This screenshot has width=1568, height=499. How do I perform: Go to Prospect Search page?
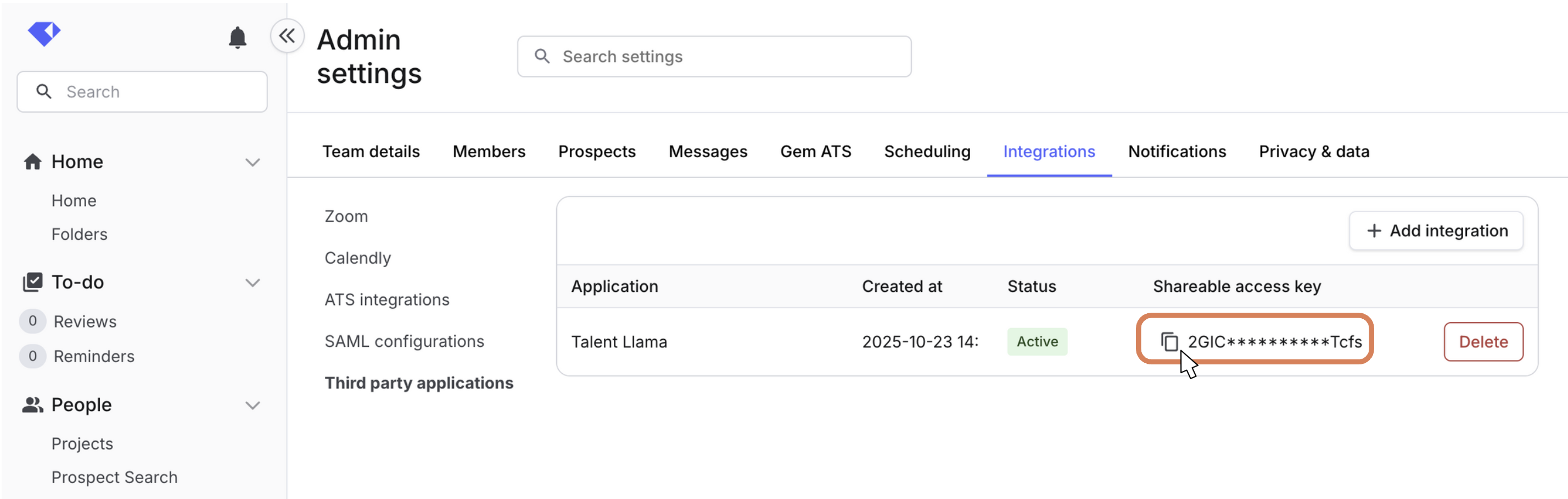(x=114, y=477)
